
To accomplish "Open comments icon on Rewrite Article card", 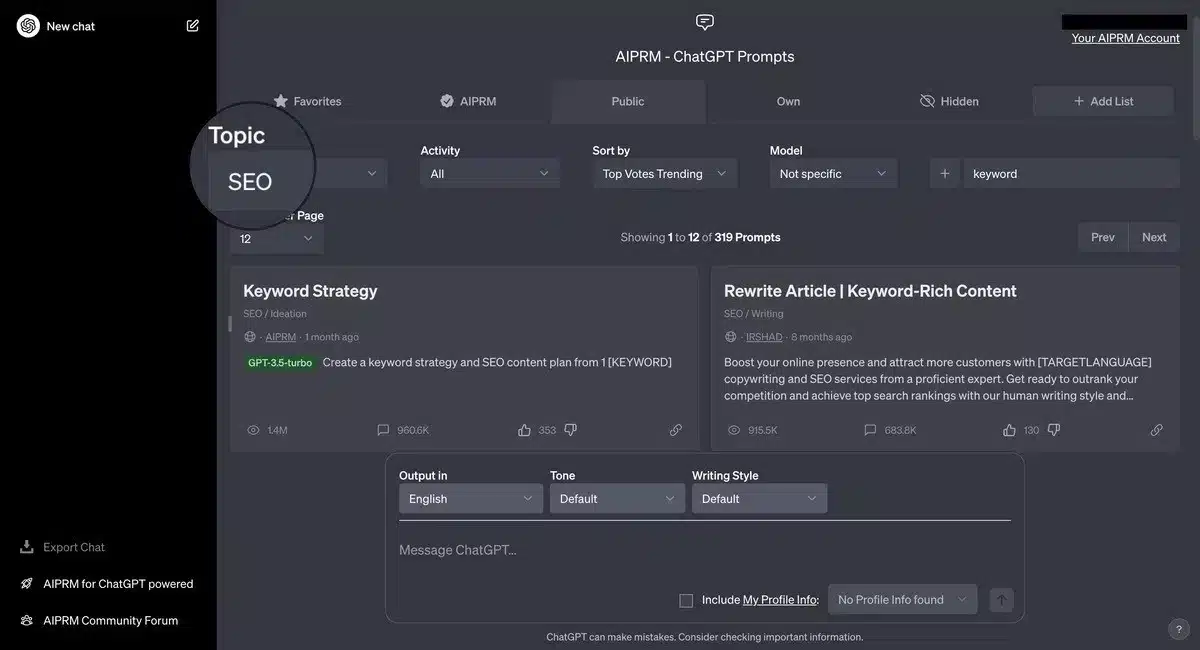I will click(870, 430).
